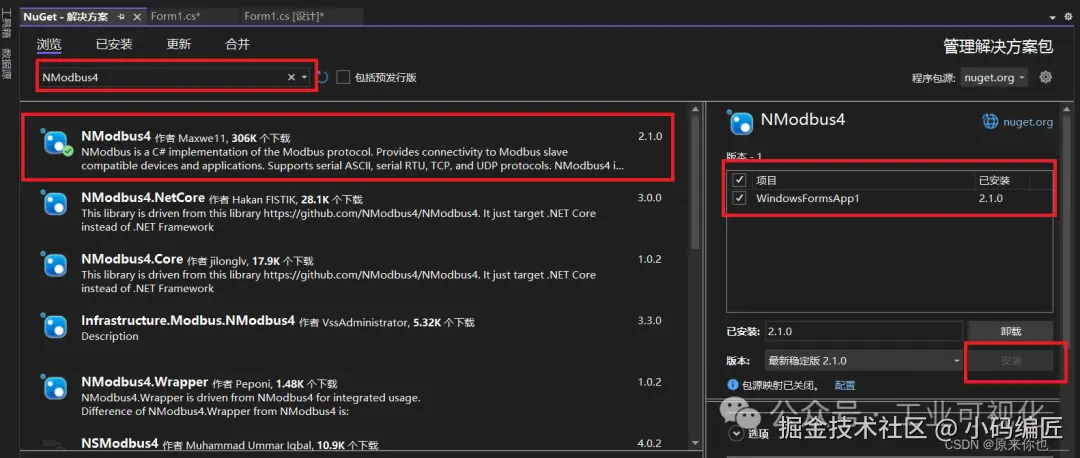The height and width of the screenshot is (458, 1080).
Task: Open the Form1.cs [设计]* tab
Action: (284, 16)
